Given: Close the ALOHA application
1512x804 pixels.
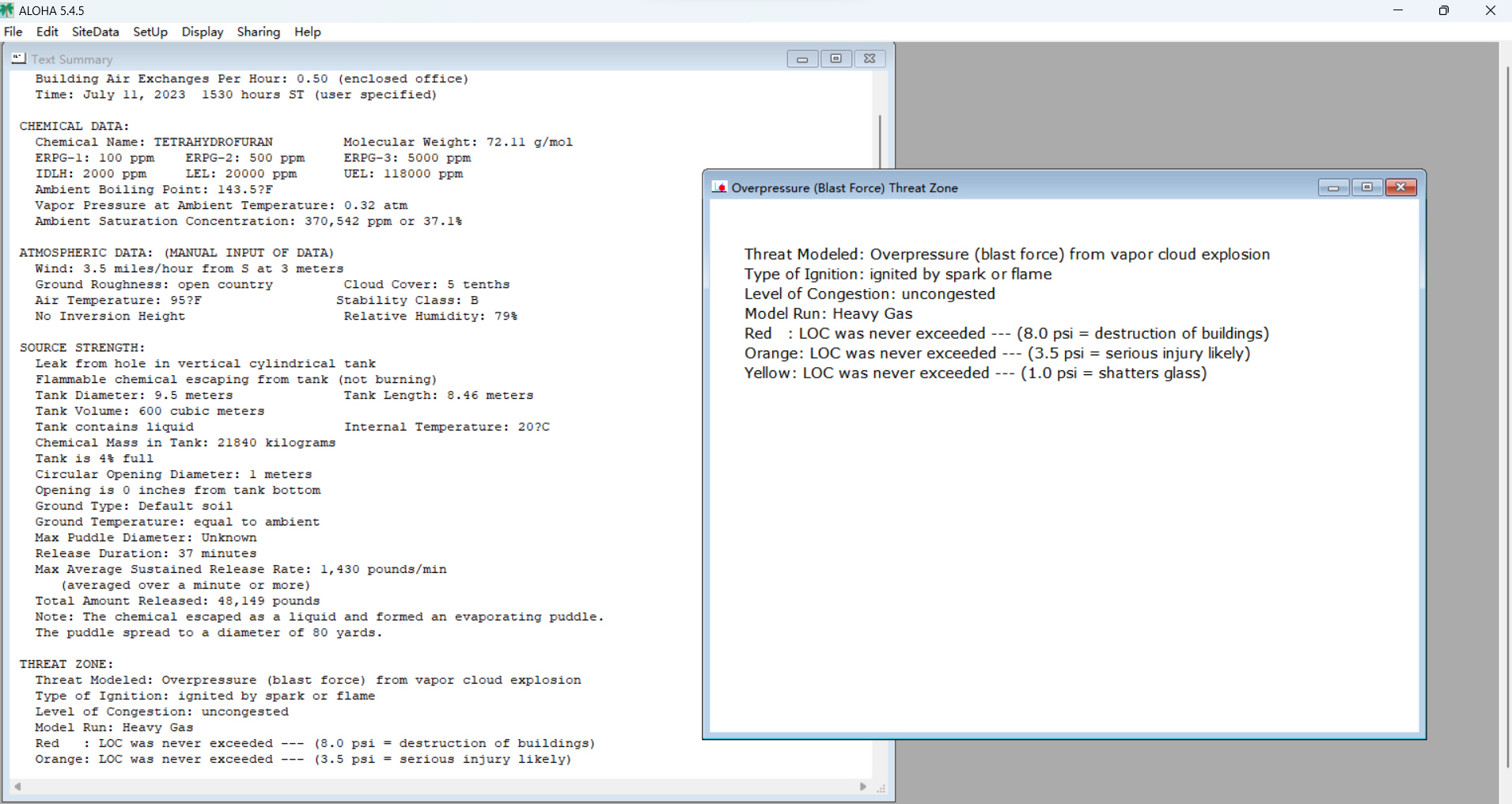Looking at the screenshot, I should click(1490, 10).
